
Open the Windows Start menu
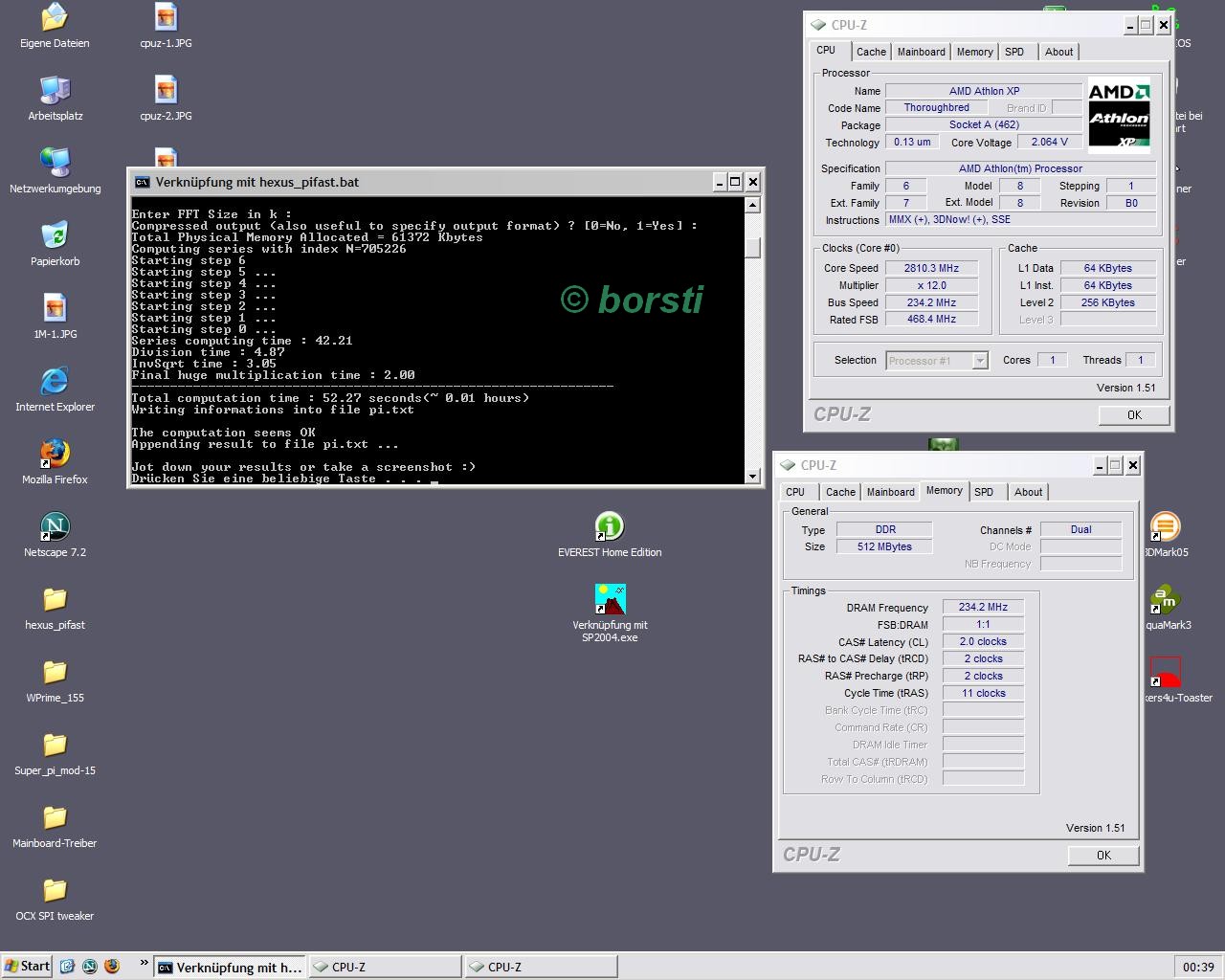27,966
